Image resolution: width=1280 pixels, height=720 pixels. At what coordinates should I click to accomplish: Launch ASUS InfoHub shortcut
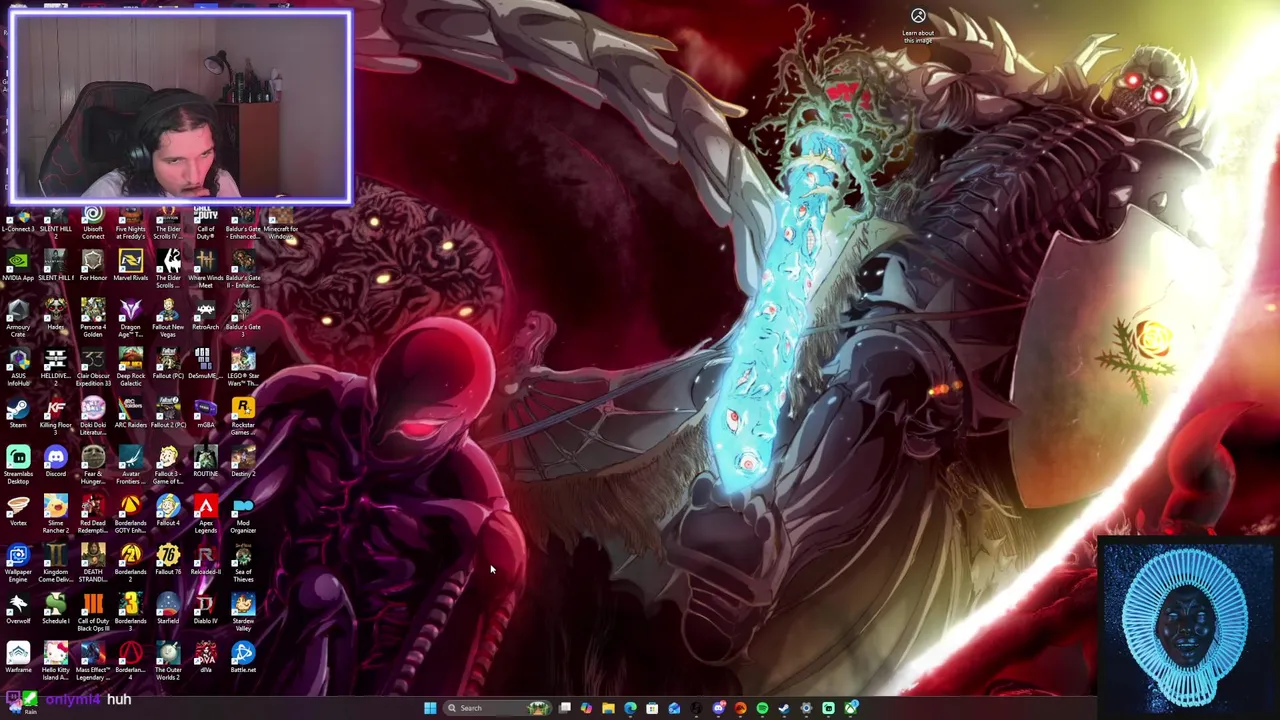click(x=18, y=367)
